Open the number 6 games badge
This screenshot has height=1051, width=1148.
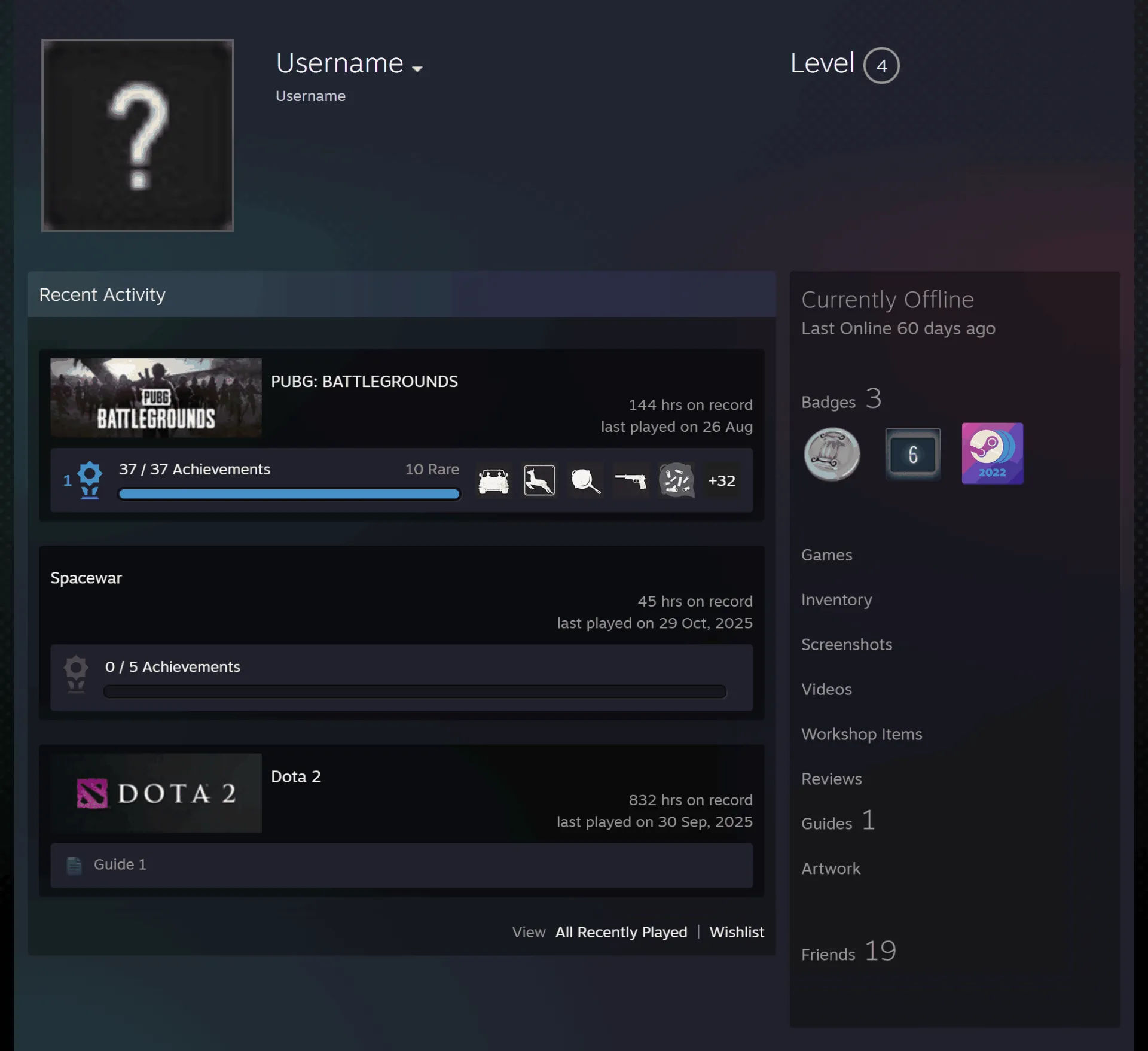(x=912, y=454)
